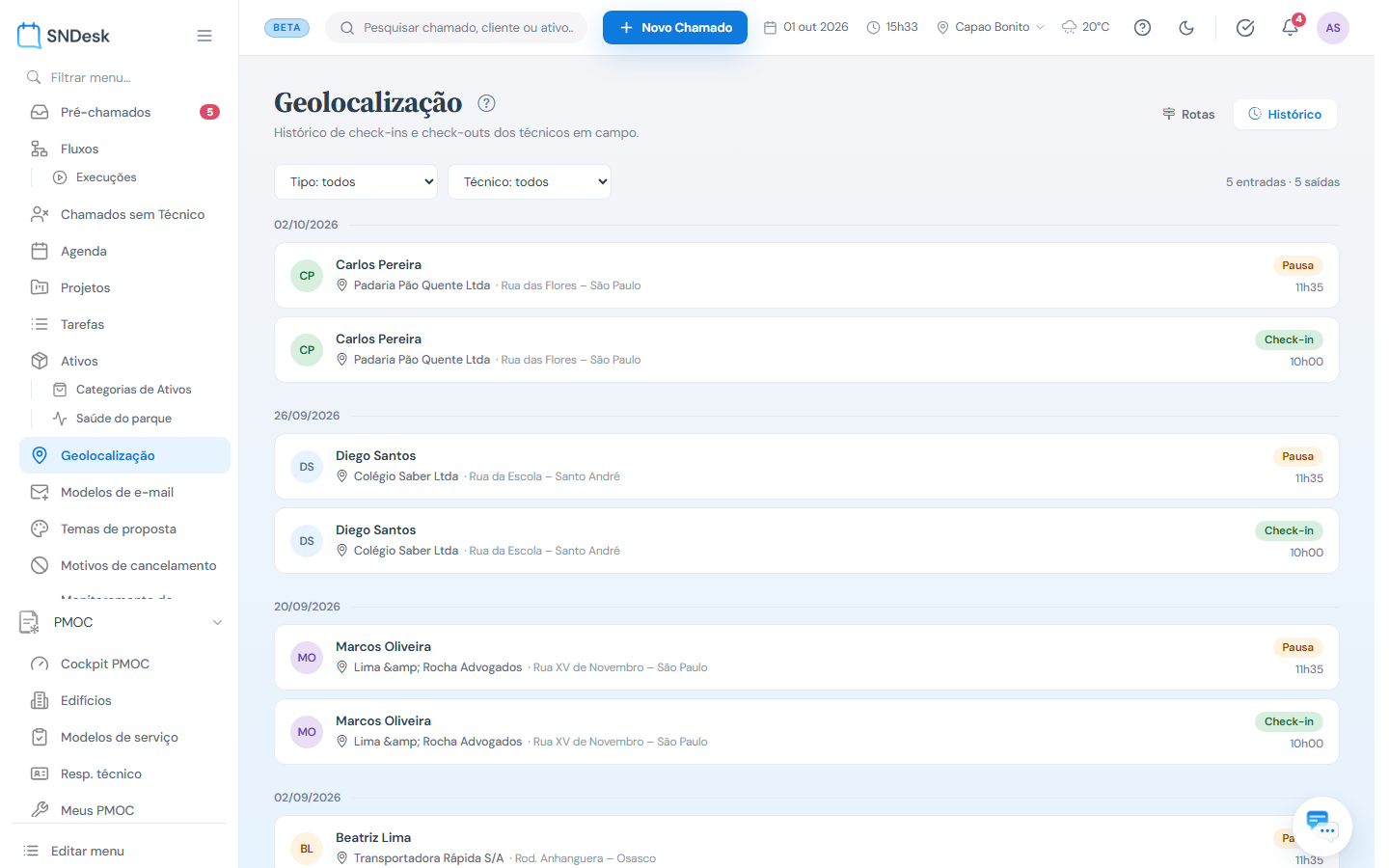Screen dimensions: 1389x868
Task: Open Modelos de e-mail in sidebar
Action: click(x=124, y=492)
